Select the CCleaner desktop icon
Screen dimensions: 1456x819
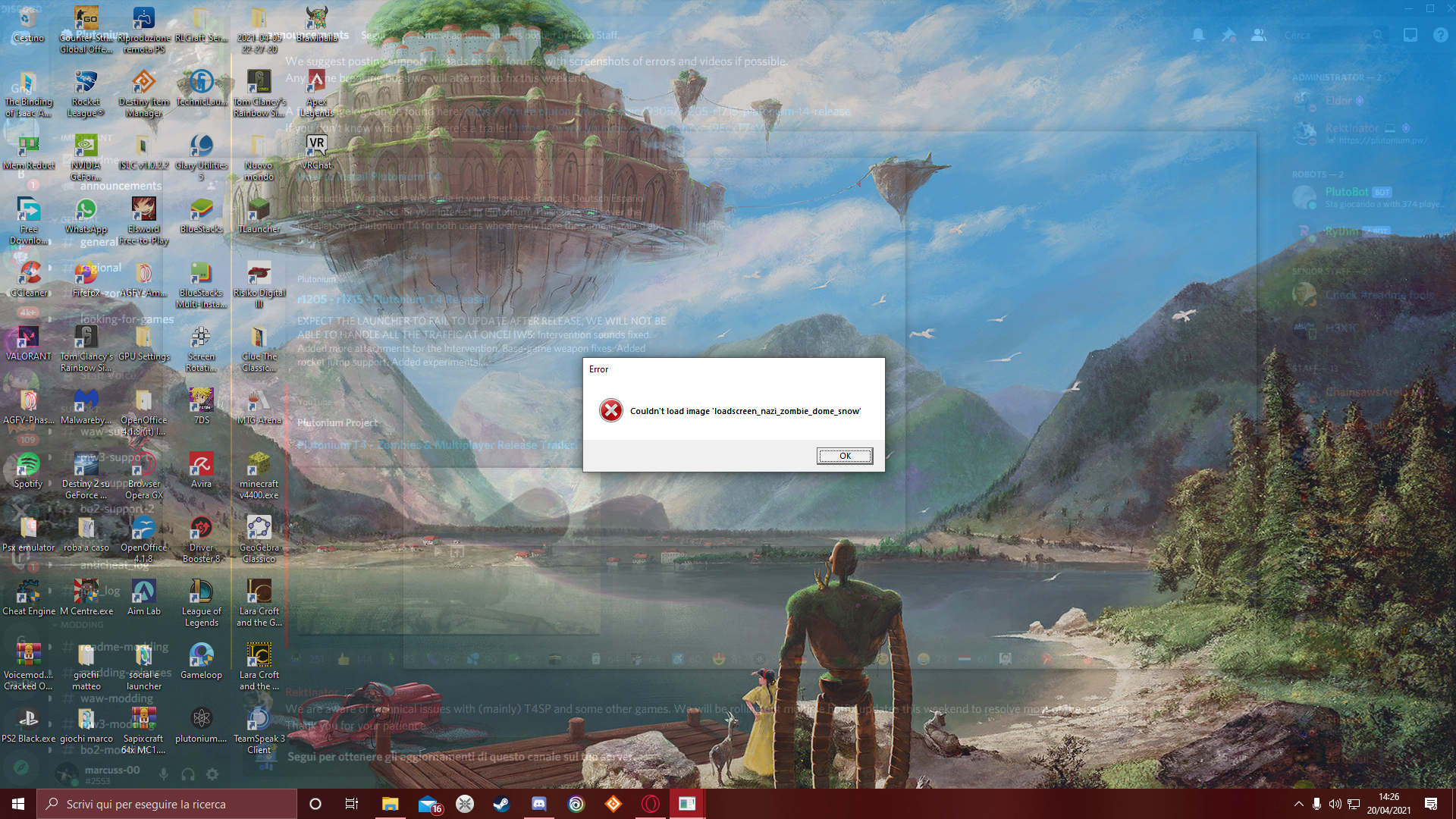pyautogui.click(x=28, y=279)
